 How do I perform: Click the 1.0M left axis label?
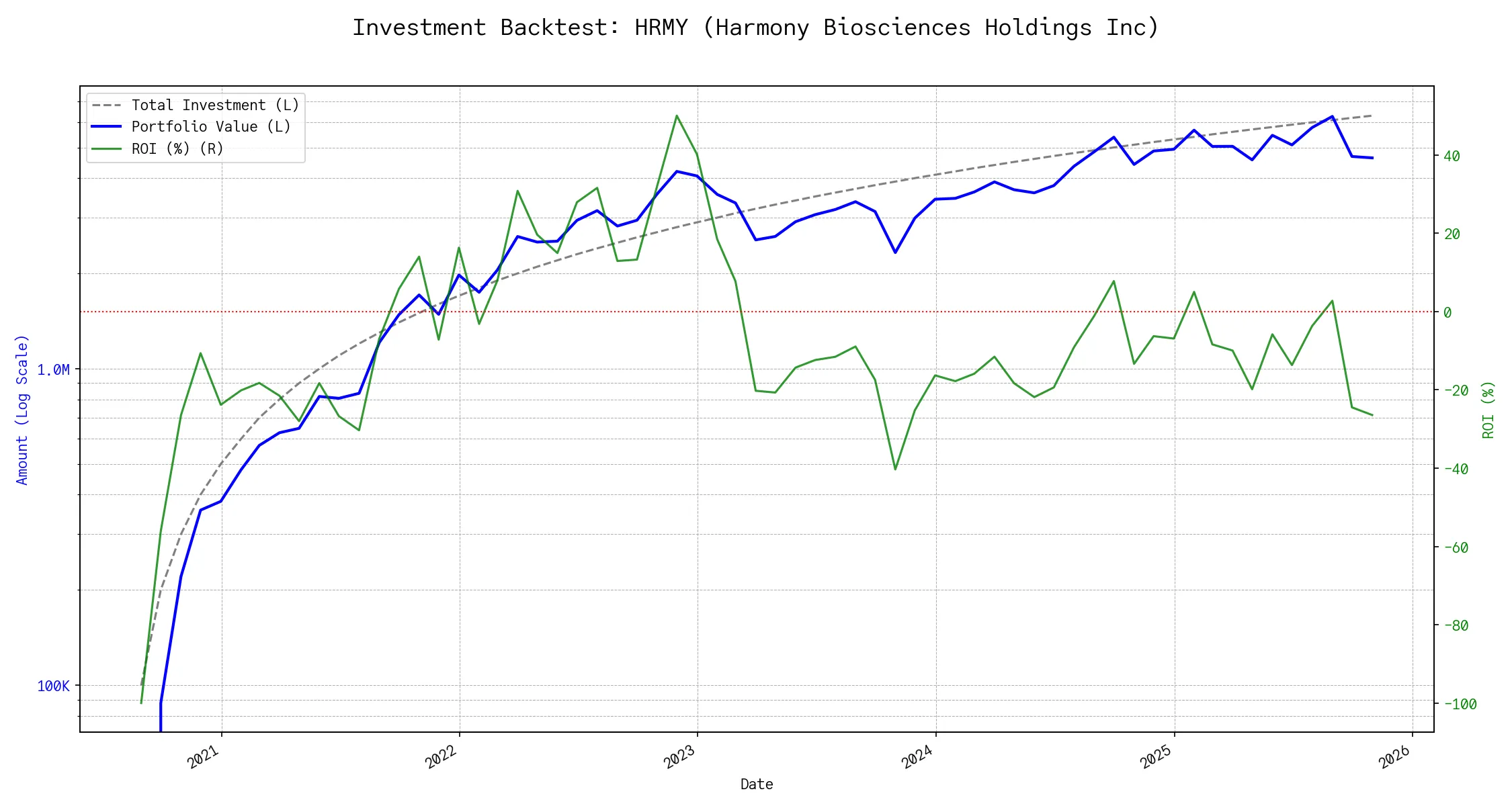coord(53,370)
